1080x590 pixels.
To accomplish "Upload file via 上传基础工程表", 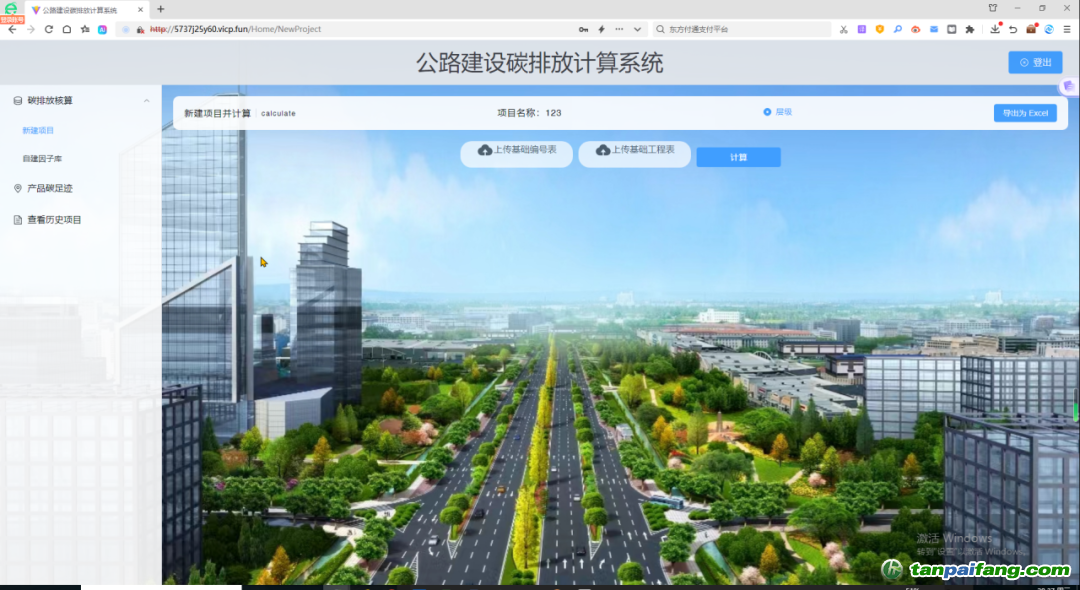I will pos(634,151).
